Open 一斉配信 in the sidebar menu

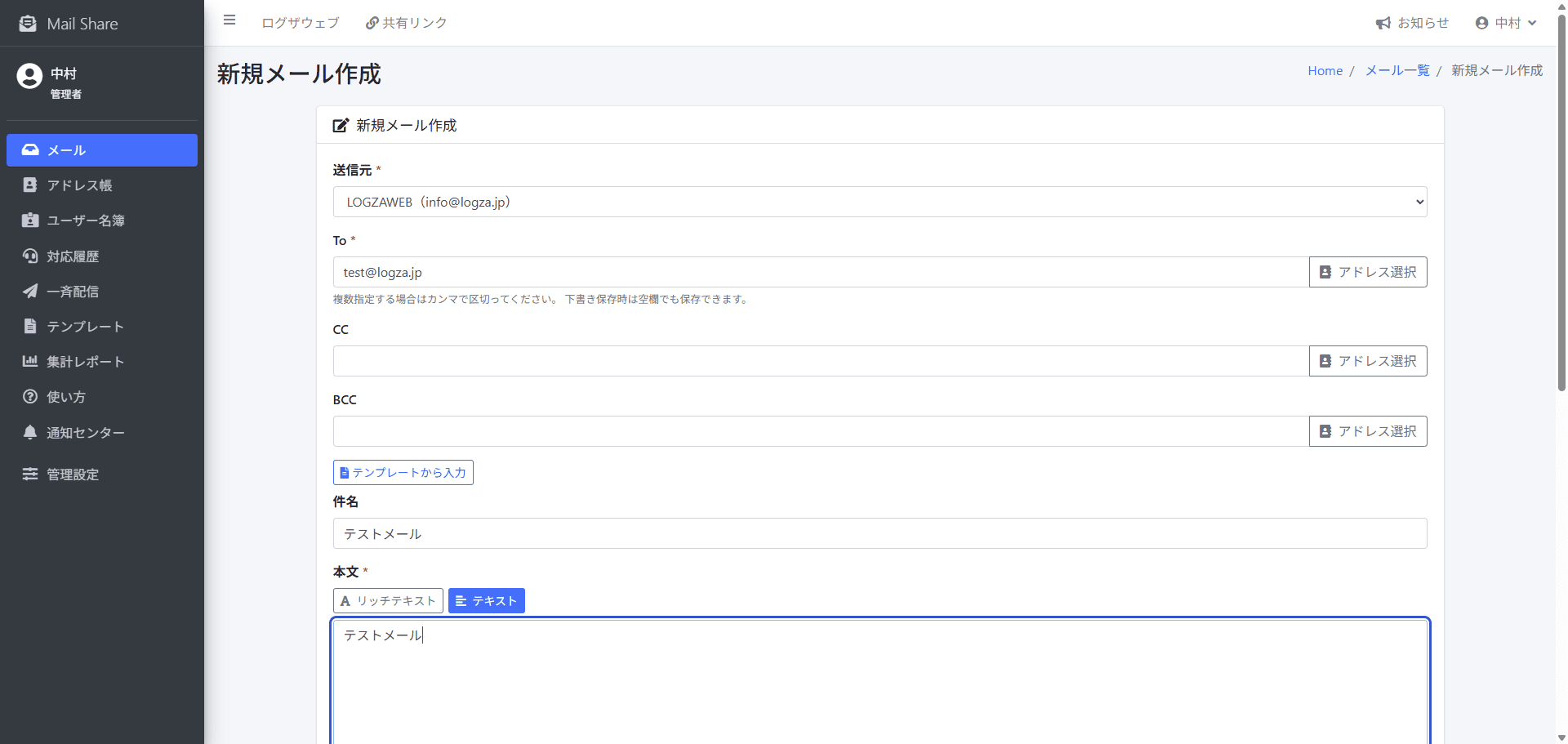coord(102,291)
